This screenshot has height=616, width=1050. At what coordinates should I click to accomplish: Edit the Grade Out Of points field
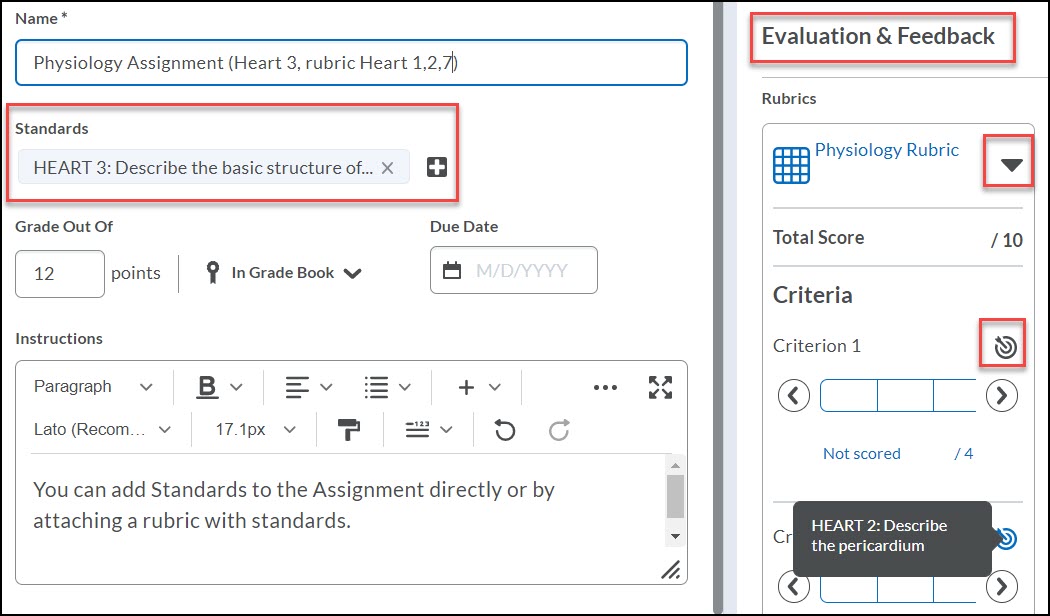coord(60,274)
